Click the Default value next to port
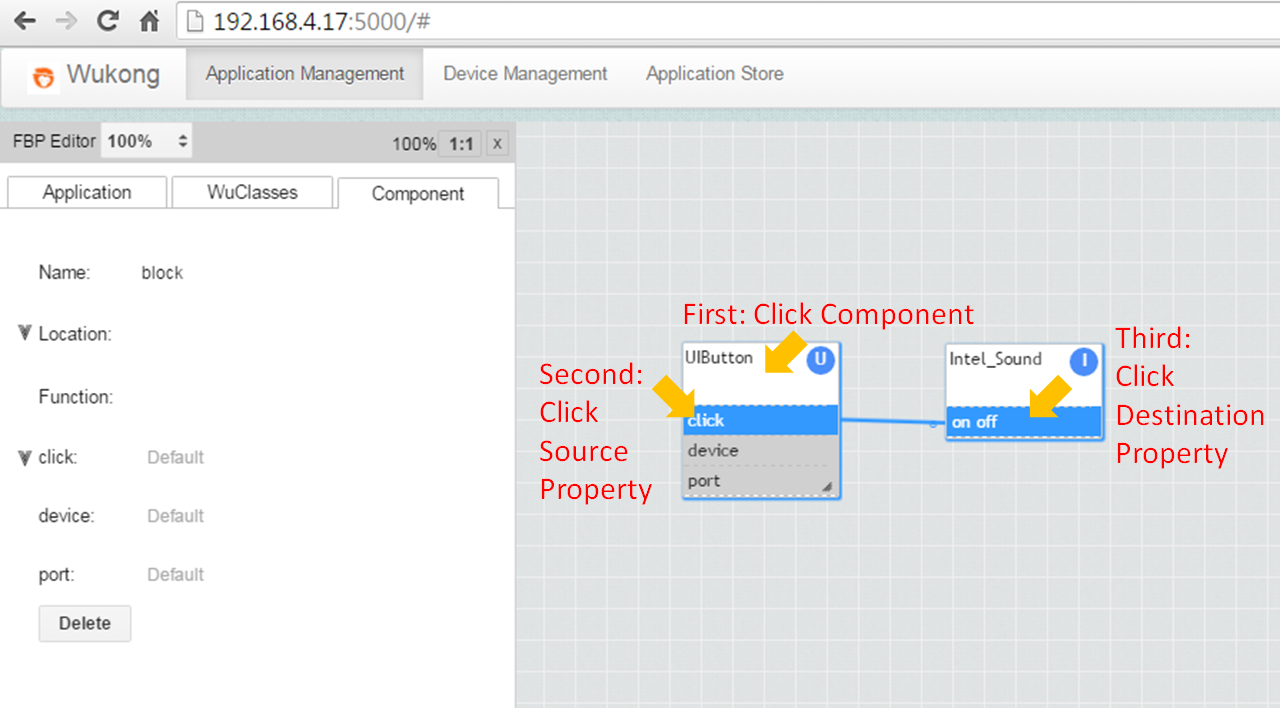Image resolution: width=1286 pixels, height=708 pixels. click(x=175, y=575)
